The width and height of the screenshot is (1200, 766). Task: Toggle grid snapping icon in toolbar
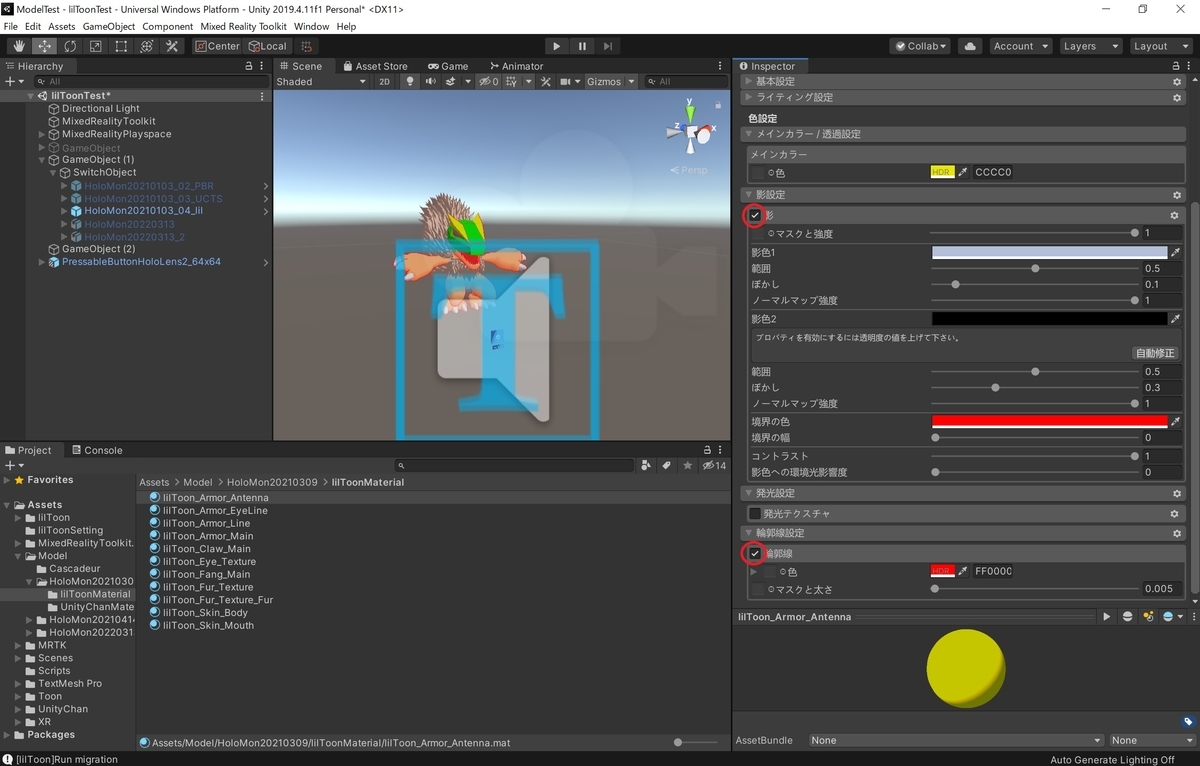point(306,46)
